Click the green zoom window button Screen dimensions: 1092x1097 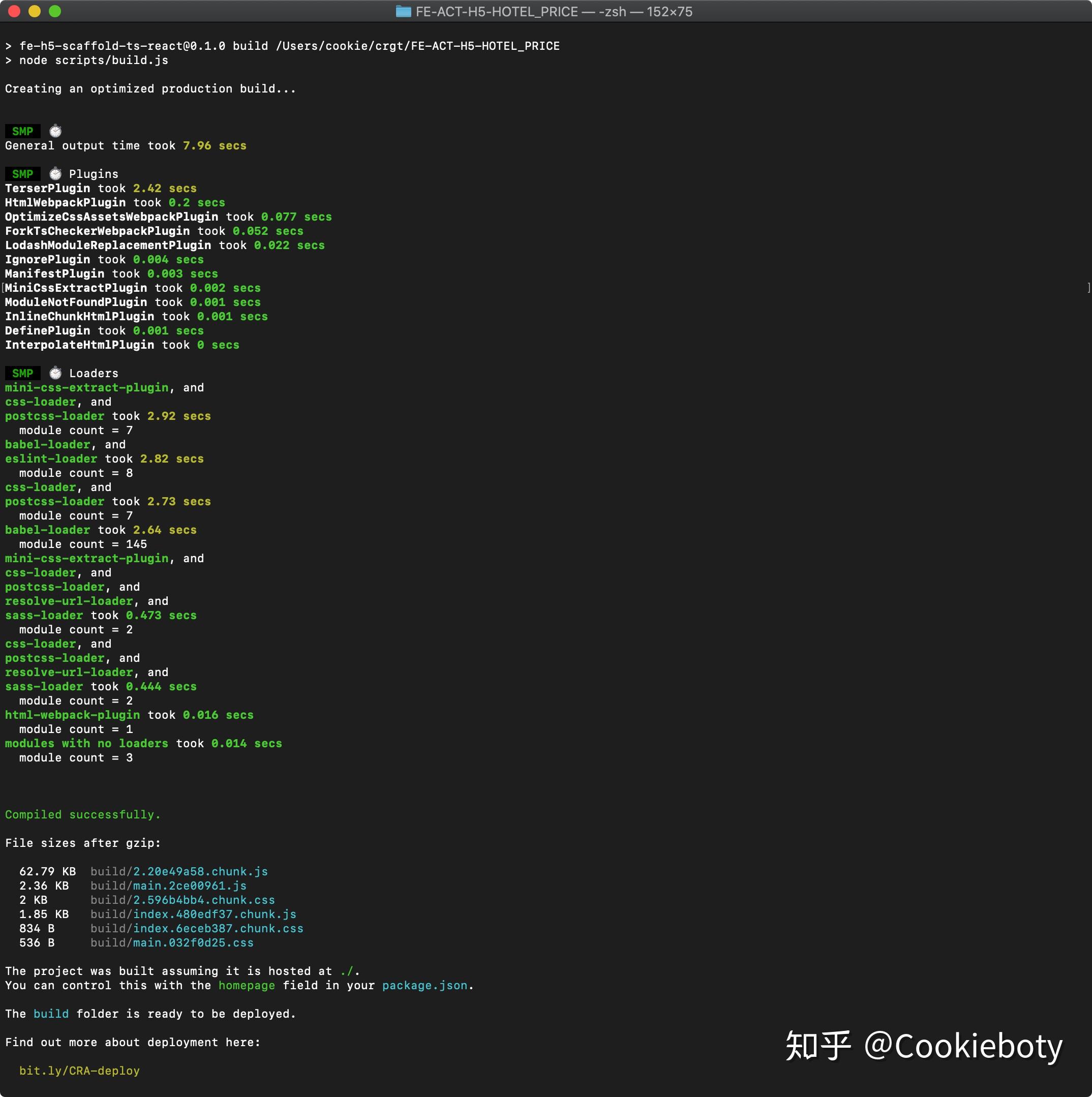pyautogui.click(x=55, y=11)
